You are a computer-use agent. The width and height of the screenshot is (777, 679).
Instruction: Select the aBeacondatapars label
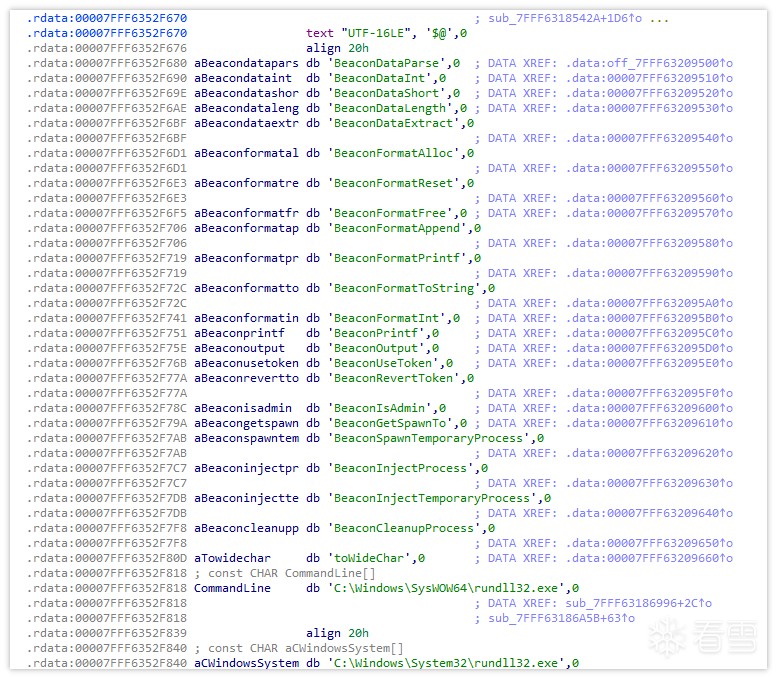[x=246, y=63]
